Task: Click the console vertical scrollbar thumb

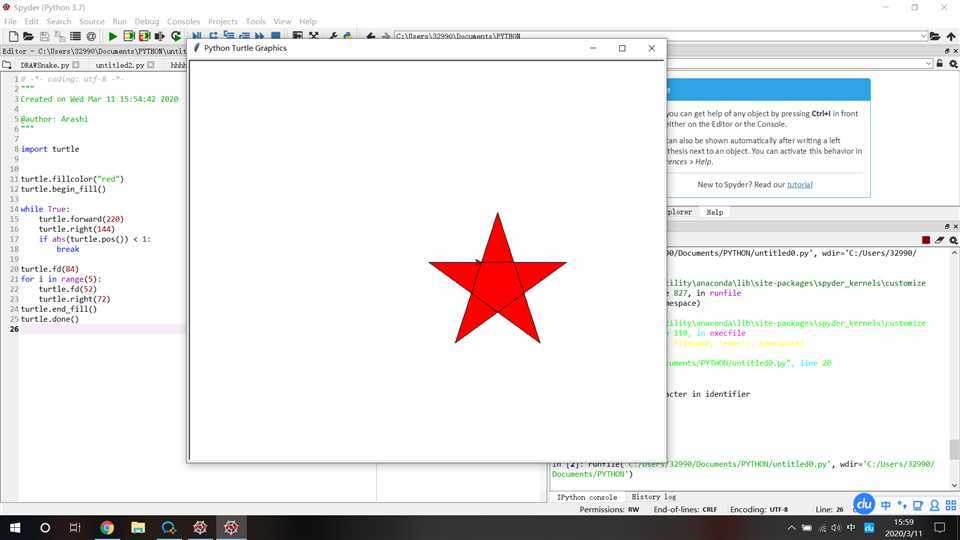Action: [x=954, y=449]
